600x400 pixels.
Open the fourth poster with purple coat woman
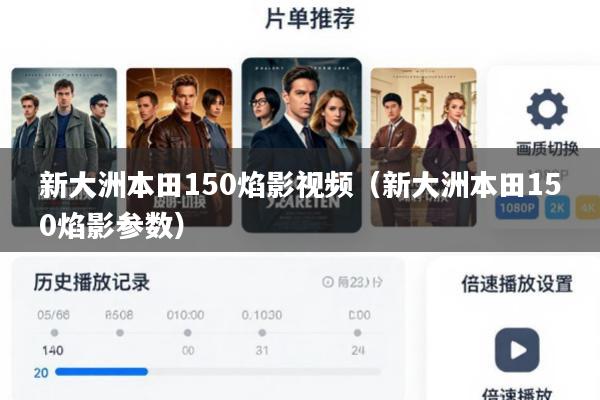[x=424, y=147]
